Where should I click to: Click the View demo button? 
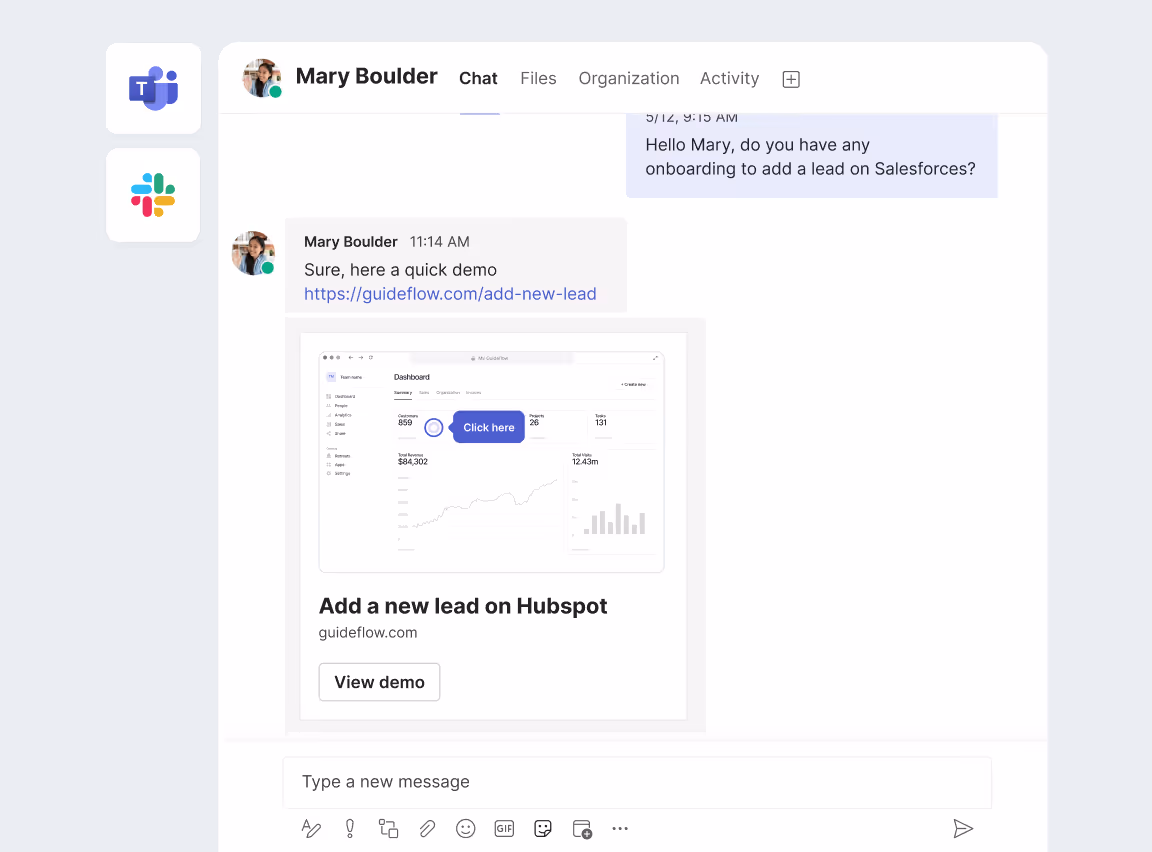(379, 682)
